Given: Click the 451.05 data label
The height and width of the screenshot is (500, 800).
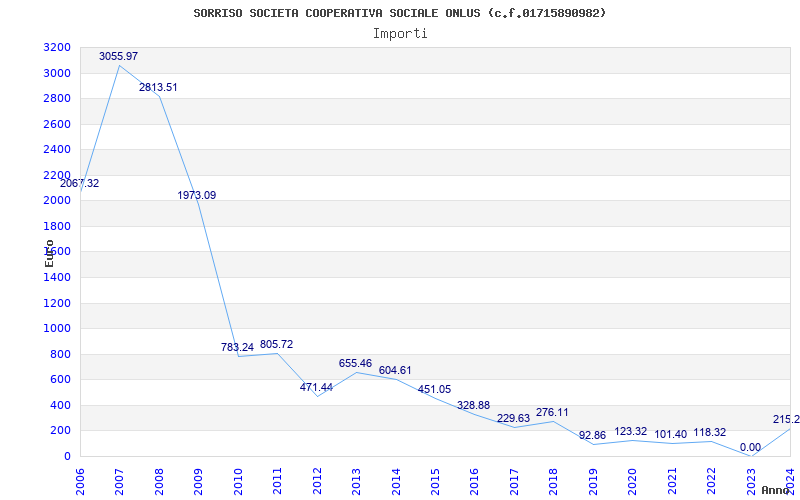Looking at the screenshot, I should (x=434, y=389).
